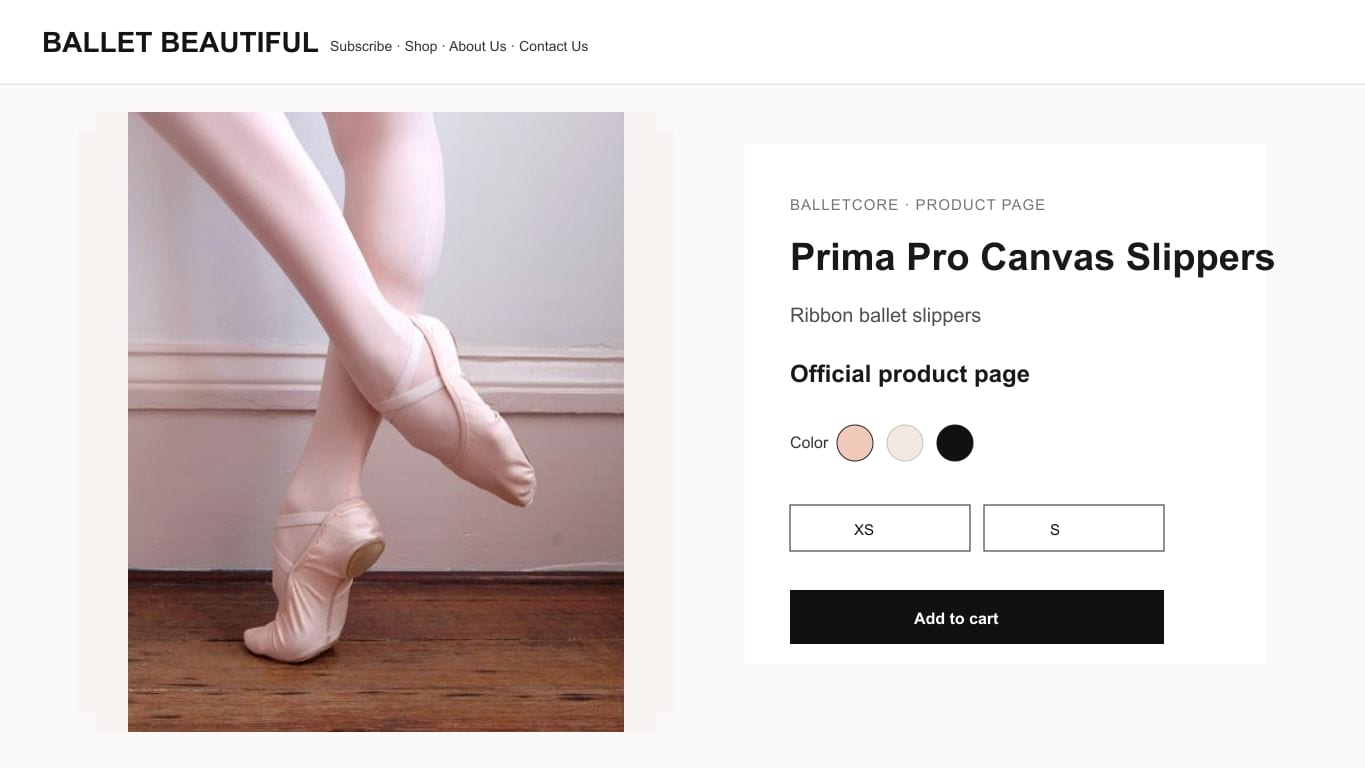
Task: Click the Official product page heading
Action: pyautogui.click(x=910, y=374)
